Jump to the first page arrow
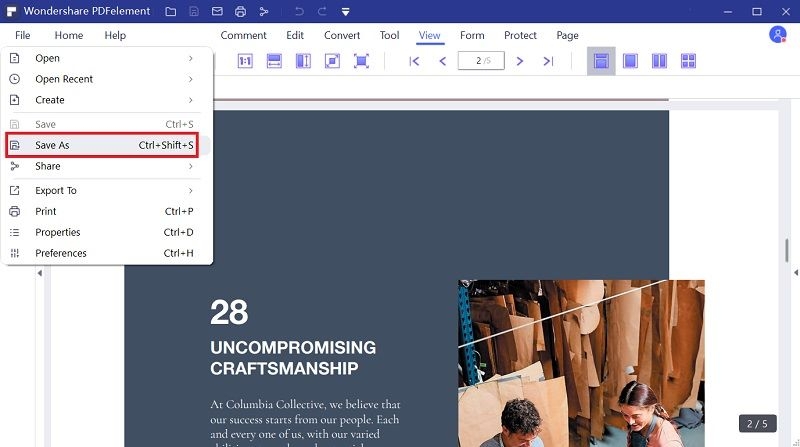This screenshot has height=447, width=800. (x=415, y=61)
